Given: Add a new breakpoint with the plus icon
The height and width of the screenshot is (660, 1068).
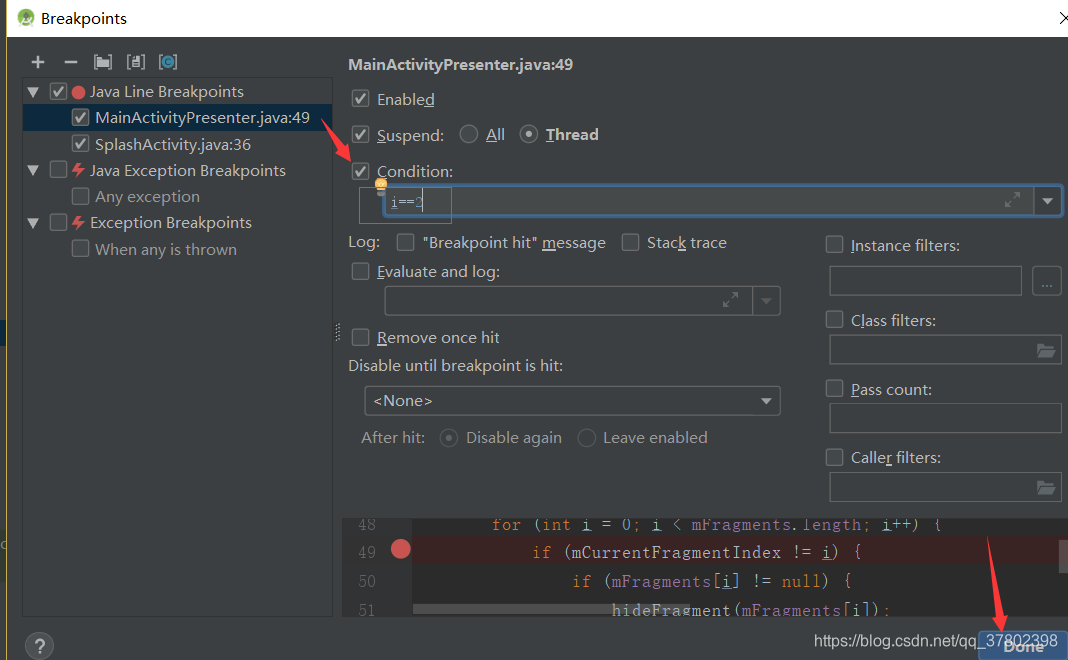Looking at the screenshot, I should (x=38, y=61).
